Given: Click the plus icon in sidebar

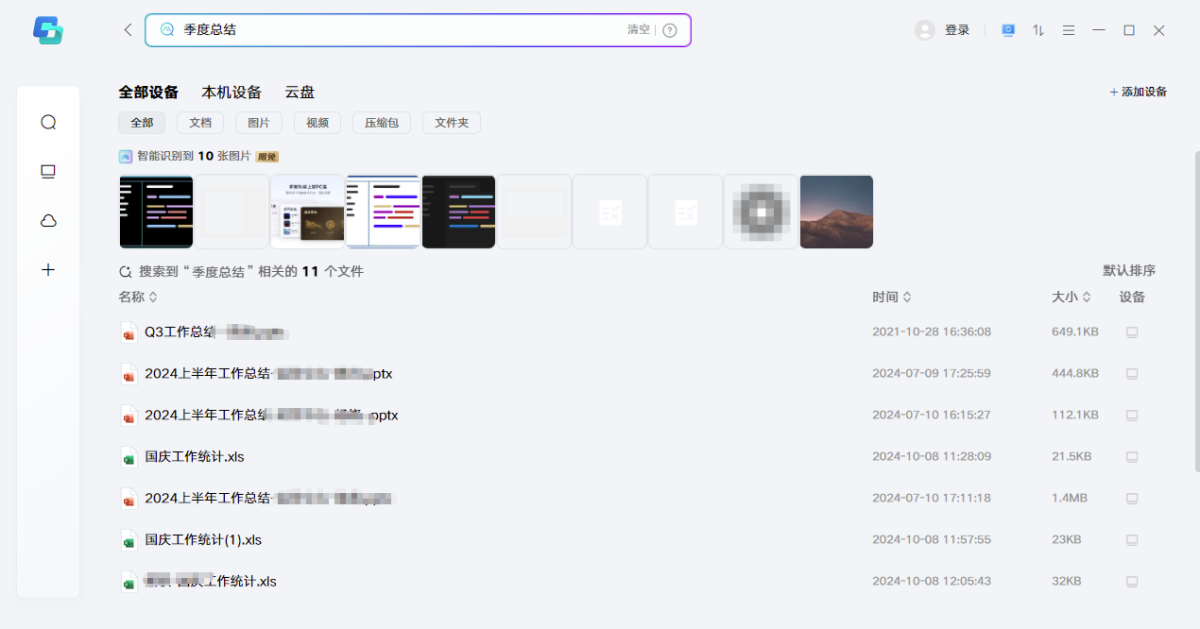Looking at the screenshot, I should tap(48, 270).
